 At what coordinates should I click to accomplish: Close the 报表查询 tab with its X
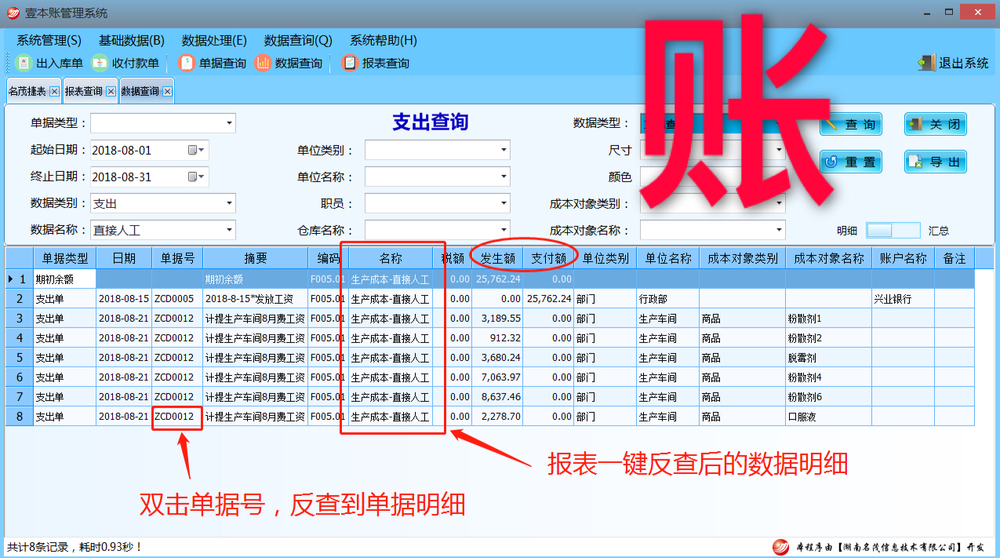pyautogui.click(x=111, y=92)
